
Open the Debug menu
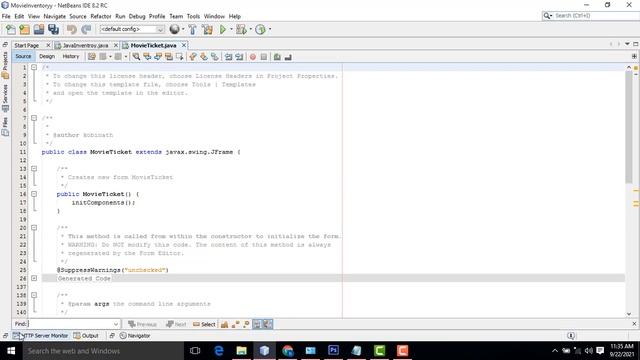pyautogui.click(x=137, y=16)
